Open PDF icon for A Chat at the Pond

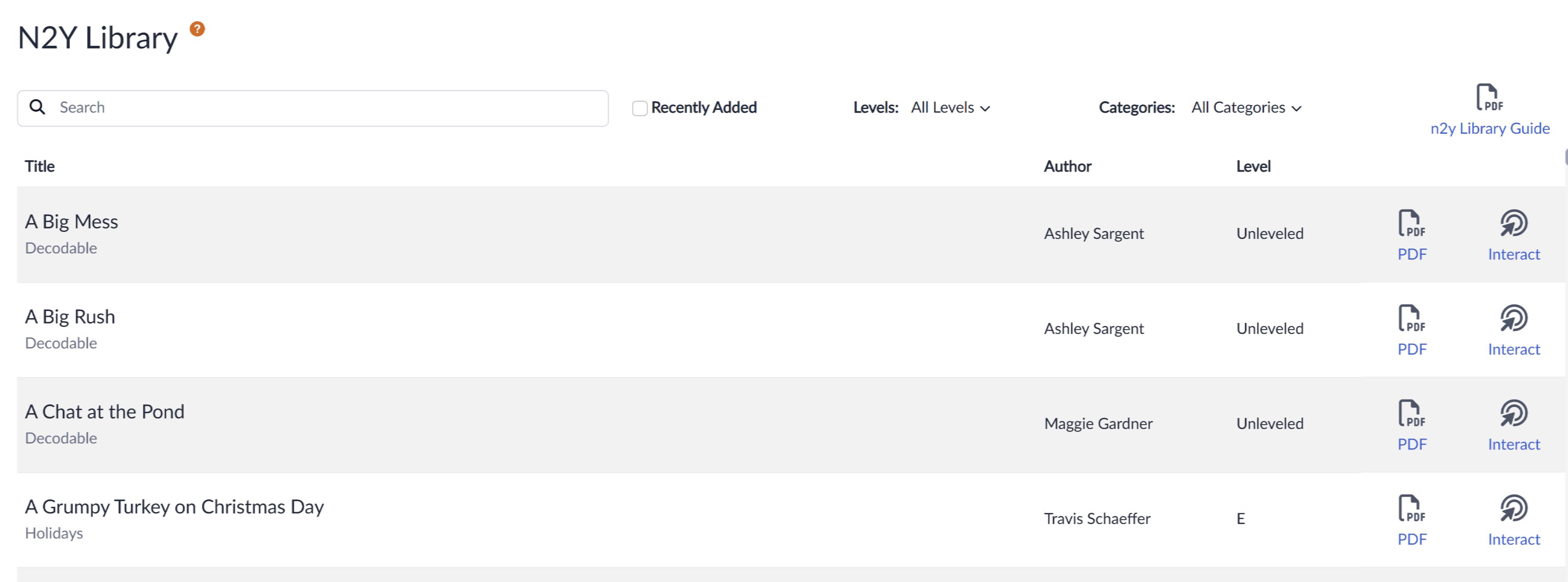(1411, 413)
